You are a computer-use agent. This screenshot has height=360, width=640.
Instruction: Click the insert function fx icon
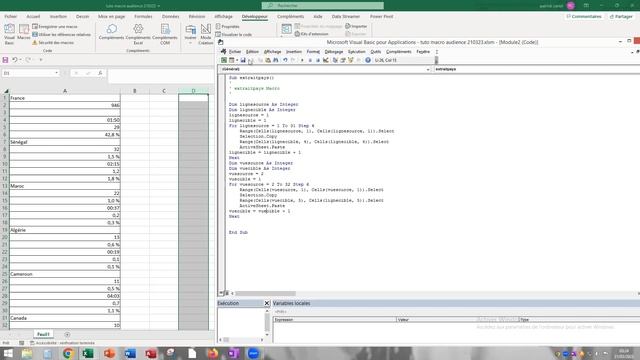(100, 73)
